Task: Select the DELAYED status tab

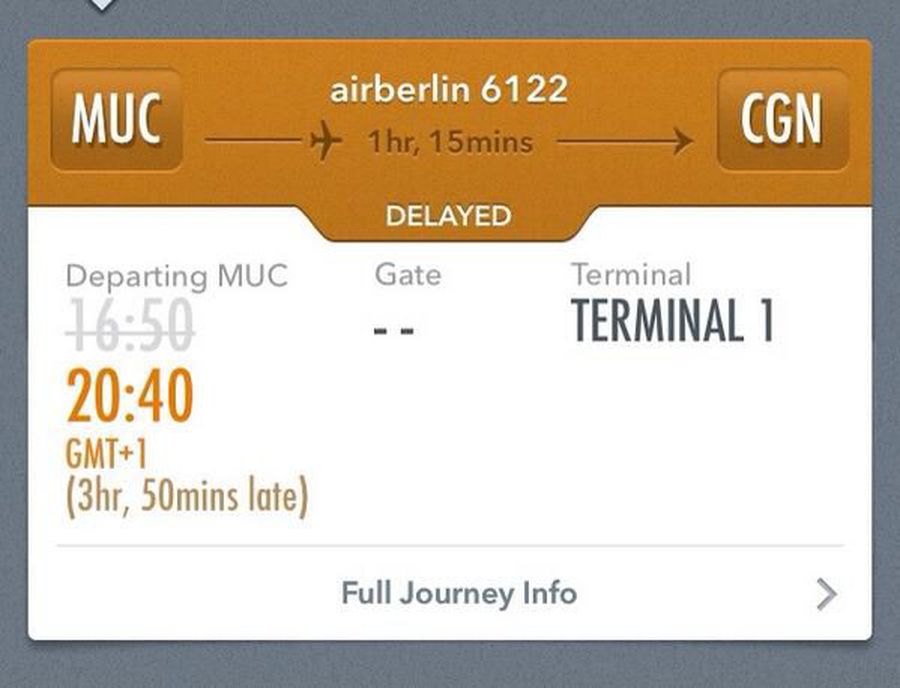Action: tap(448, 216)
